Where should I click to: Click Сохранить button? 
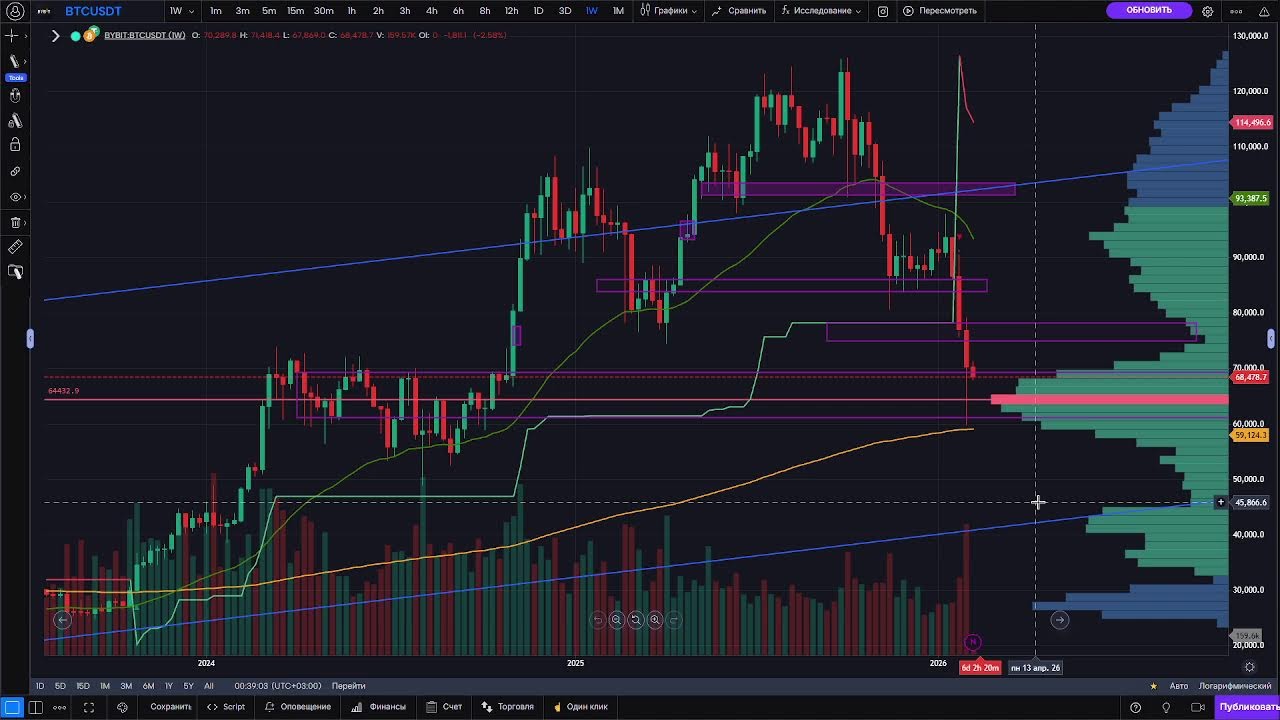pos(171,707)
